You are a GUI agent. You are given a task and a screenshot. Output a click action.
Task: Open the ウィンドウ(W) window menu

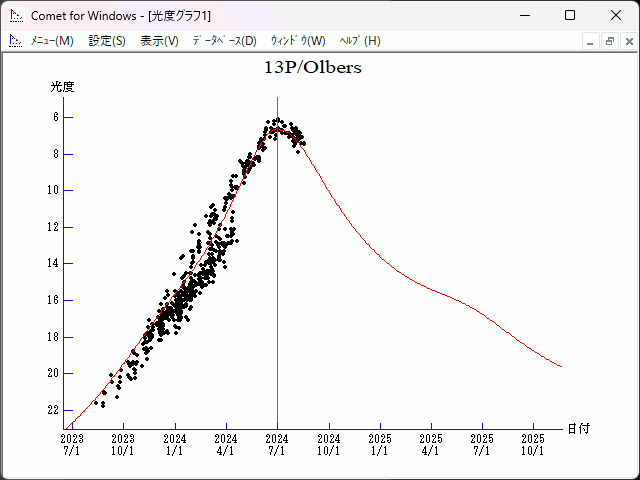[298, 41]
